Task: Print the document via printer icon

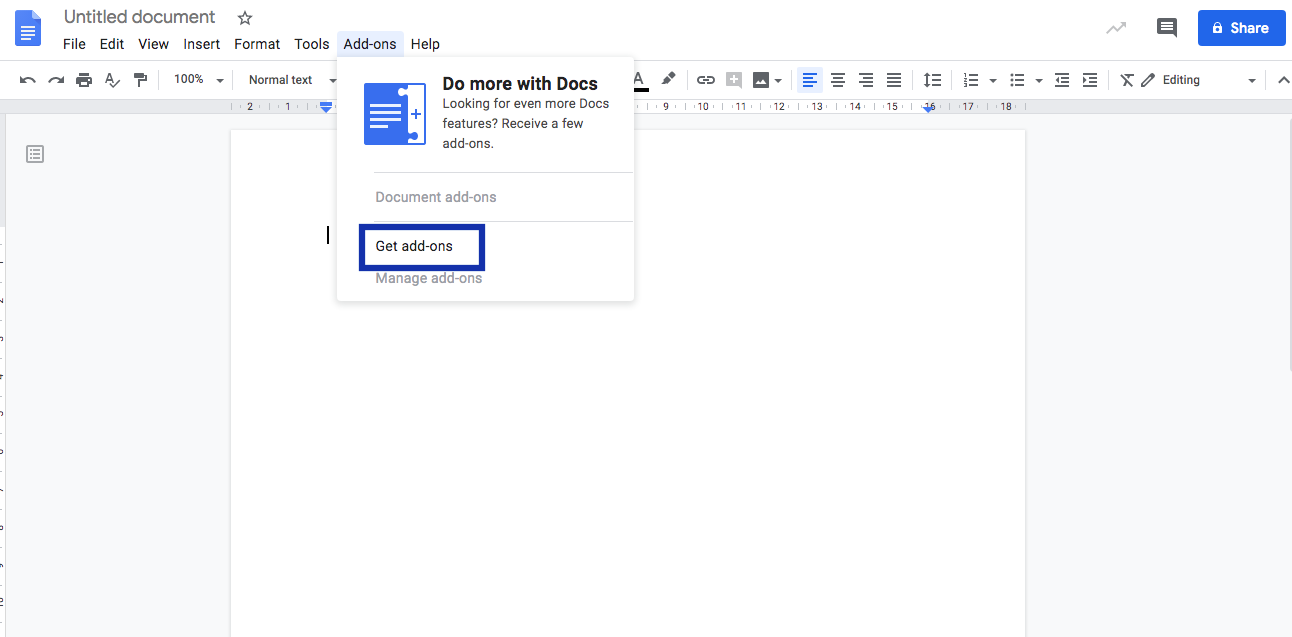Action: (x=84, y=80)
